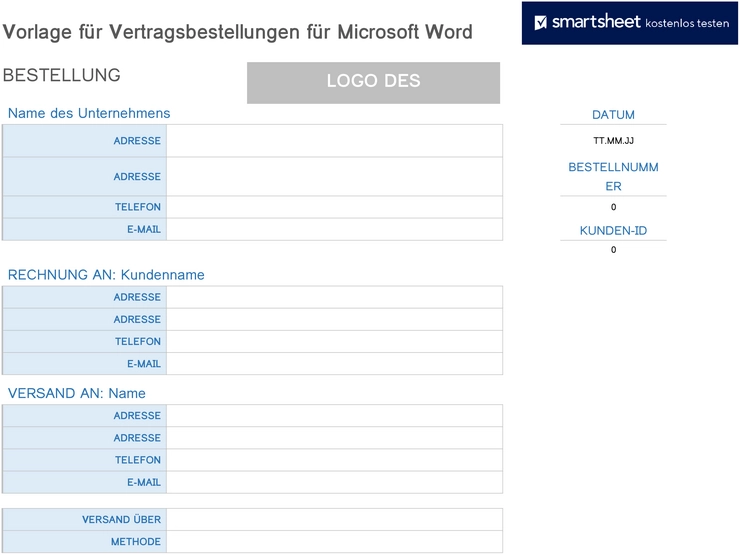Click the value 0 under BESTELLNUMMER

(613, 207)
